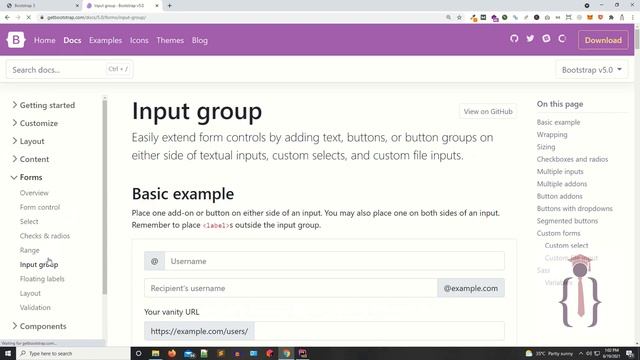Open the Validation sidebar link
This screenshot has height=360, width=640.
35,307
